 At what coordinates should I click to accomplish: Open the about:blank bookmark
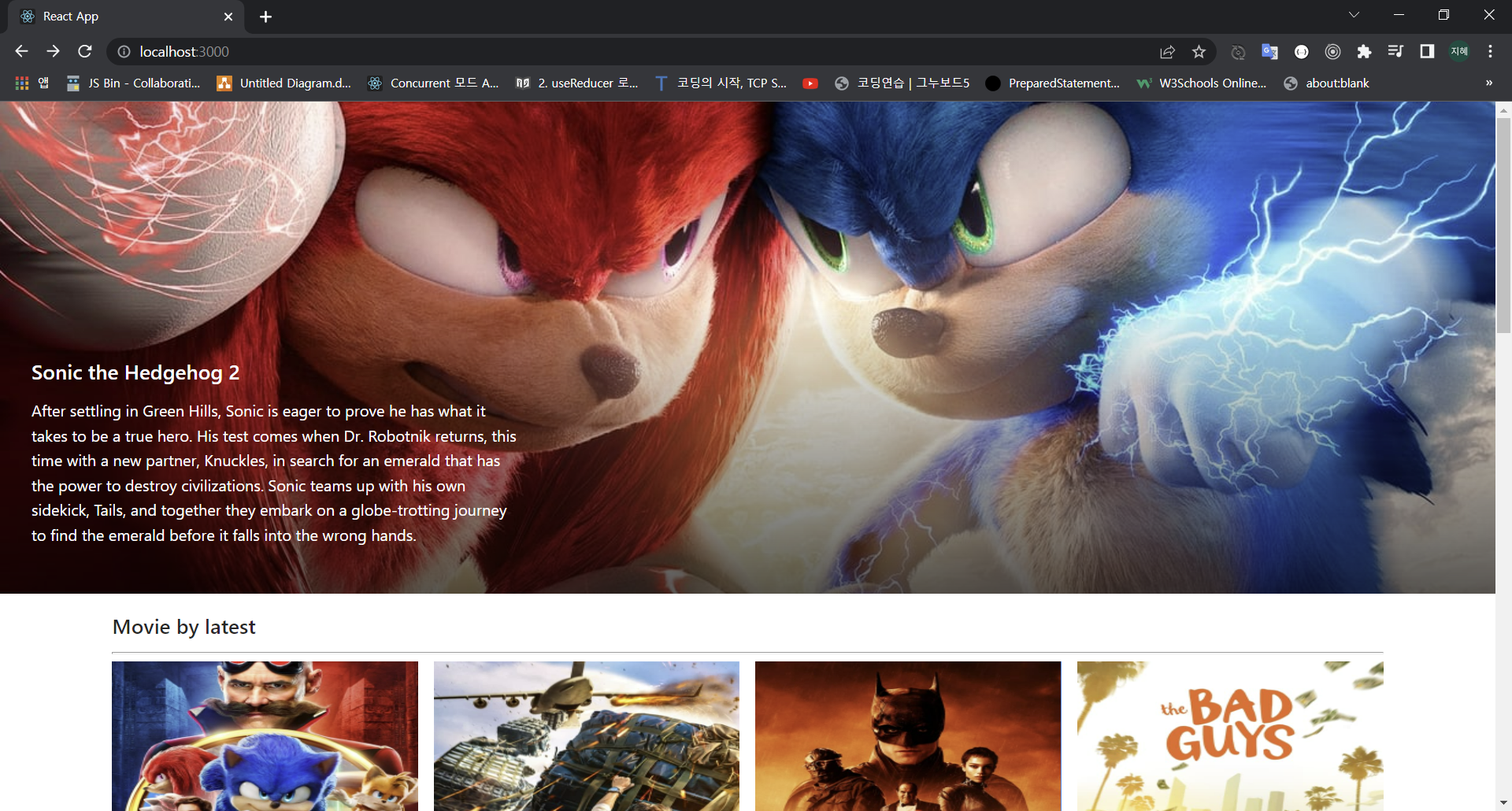(x=1326, y=83)
